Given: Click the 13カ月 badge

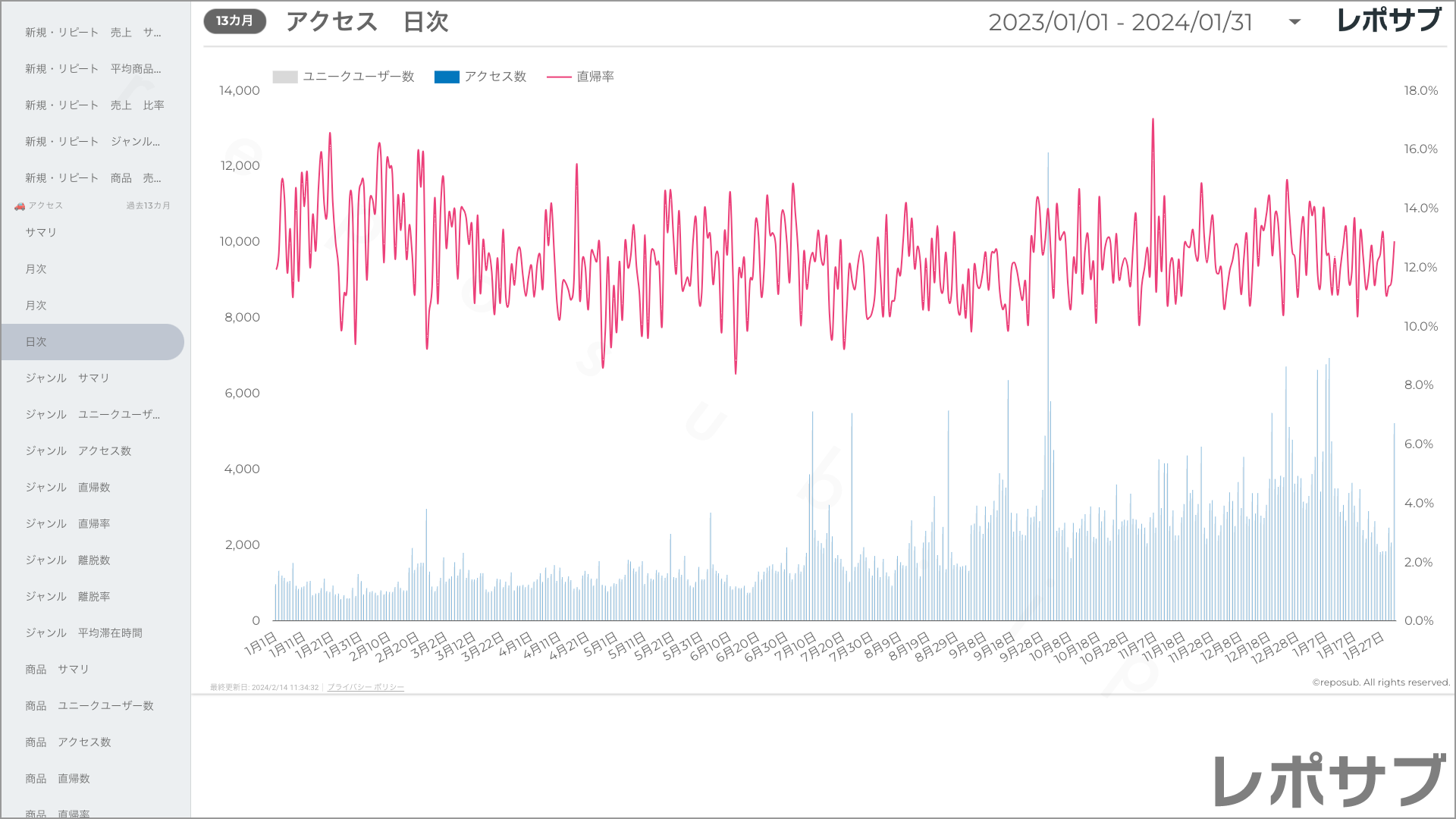Looking at the screenshot, I should [x=234, y=21].
